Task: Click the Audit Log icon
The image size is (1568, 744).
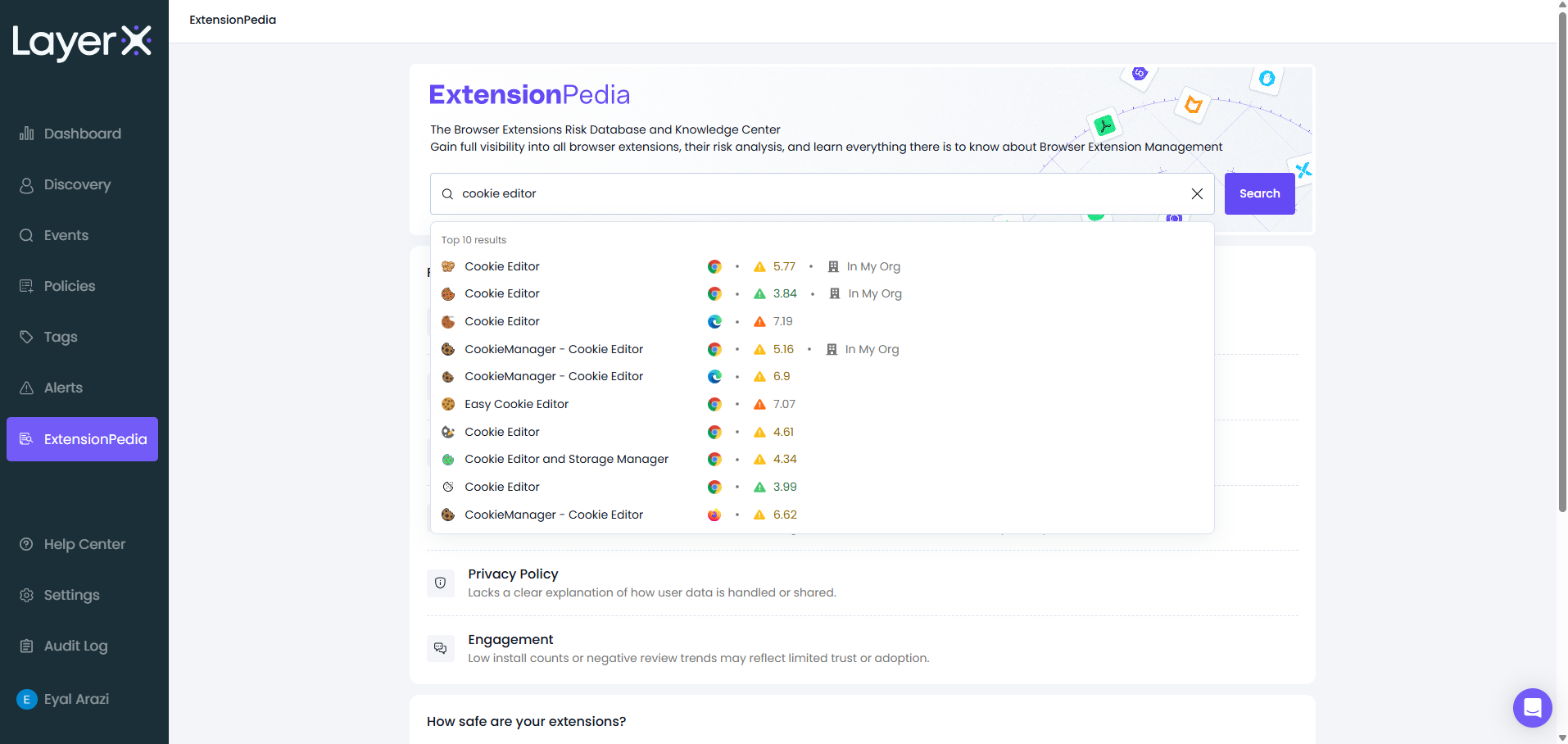Action: pos(27,646)
